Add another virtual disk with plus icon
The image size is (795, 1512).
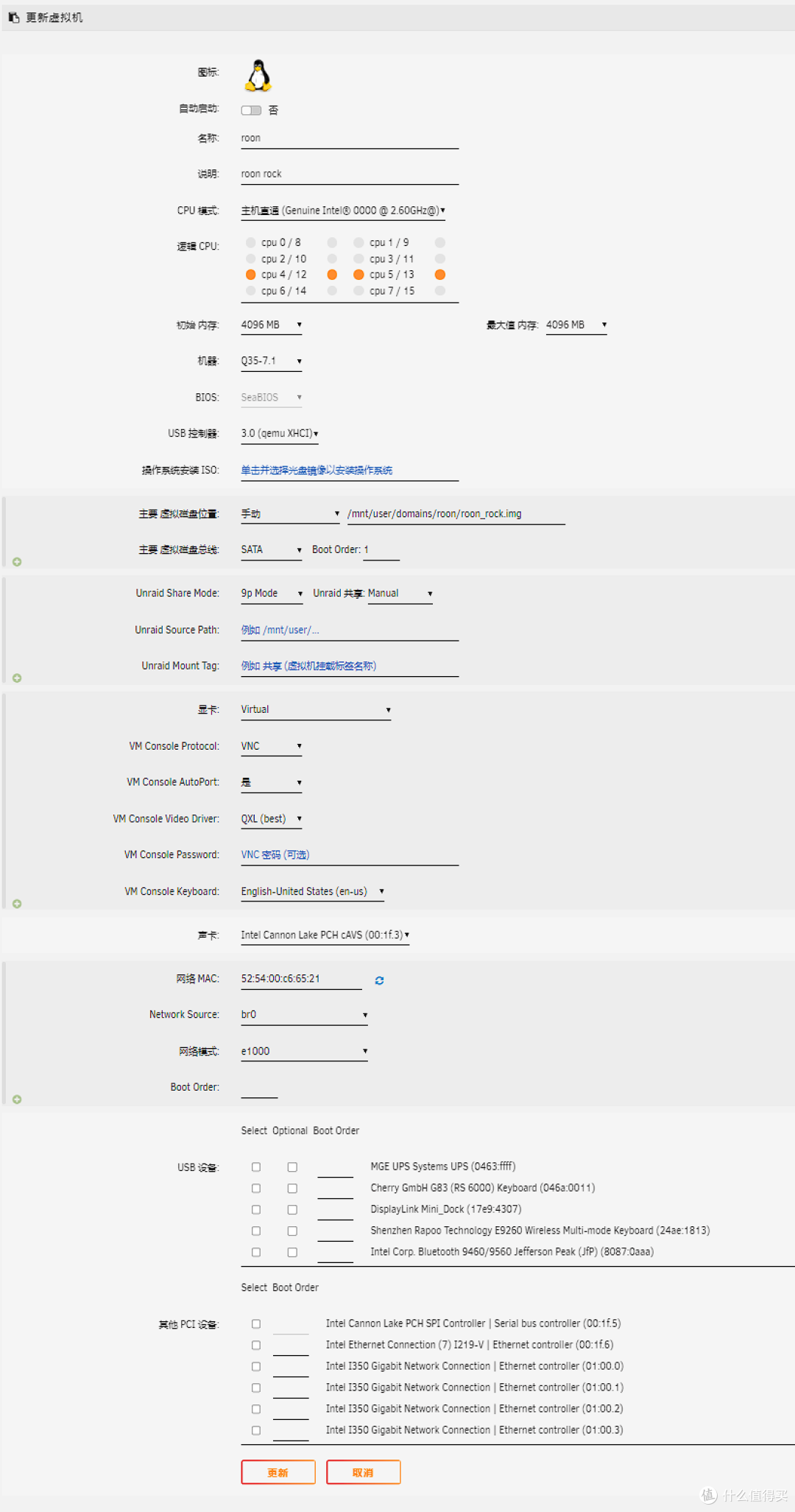[x=17, y=562]
